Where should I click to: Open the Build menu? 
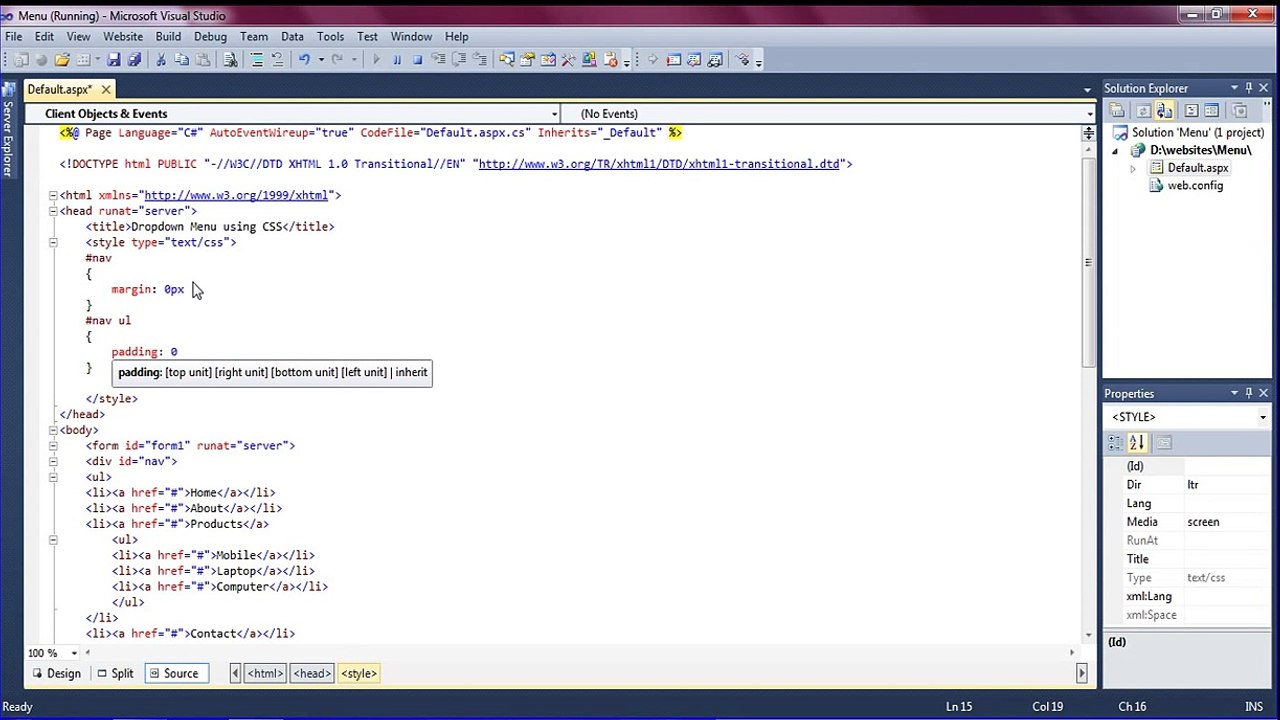[168, 37]
